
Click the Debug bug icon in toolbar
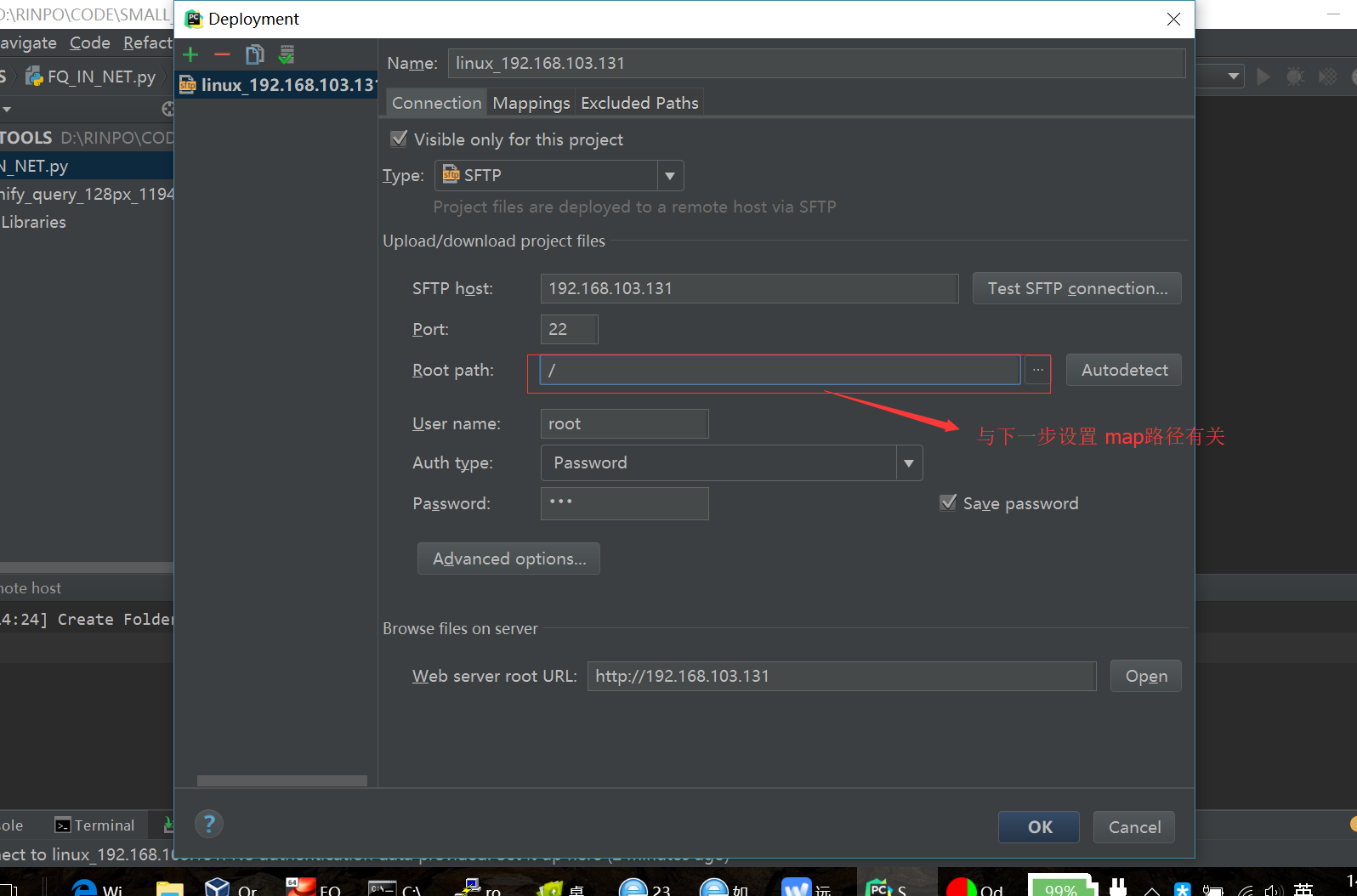(1295, 77)
